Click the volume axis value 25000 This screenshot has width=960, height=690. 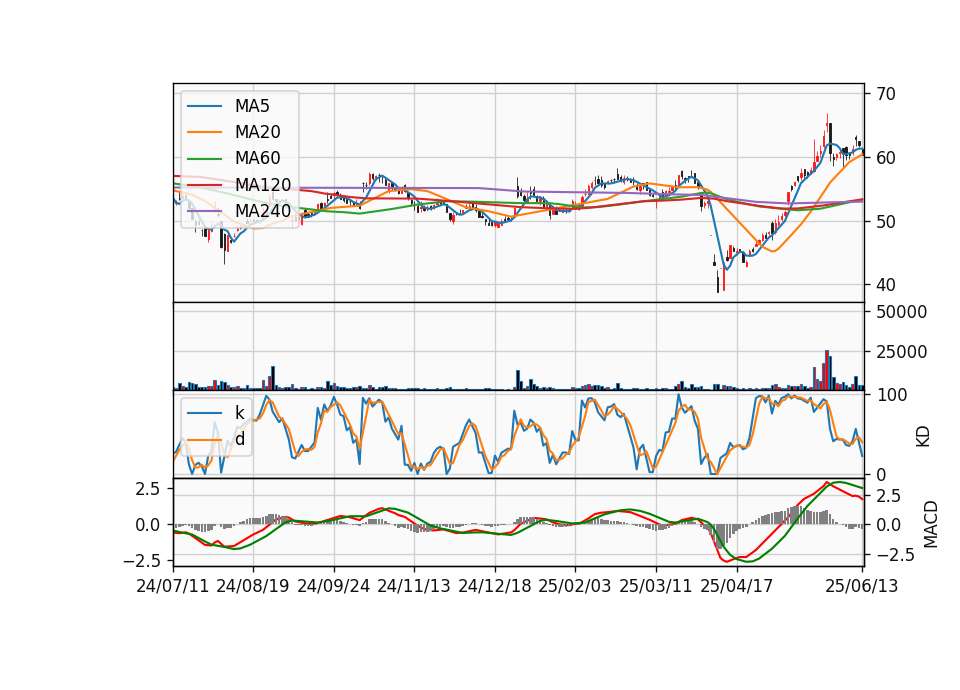pos(902,352)
